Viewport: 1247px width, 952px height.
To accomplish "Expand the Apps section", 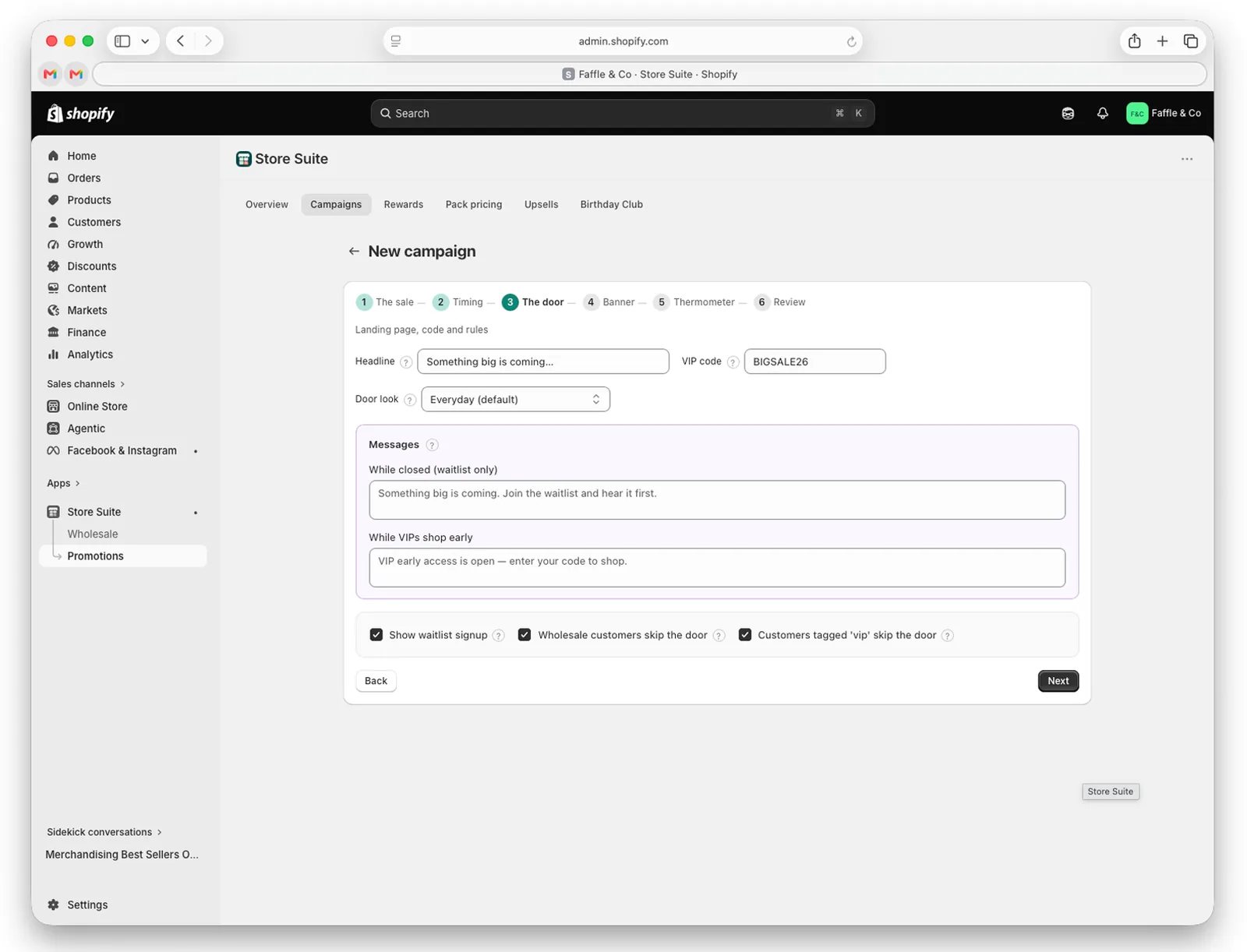I will (63, 484).
